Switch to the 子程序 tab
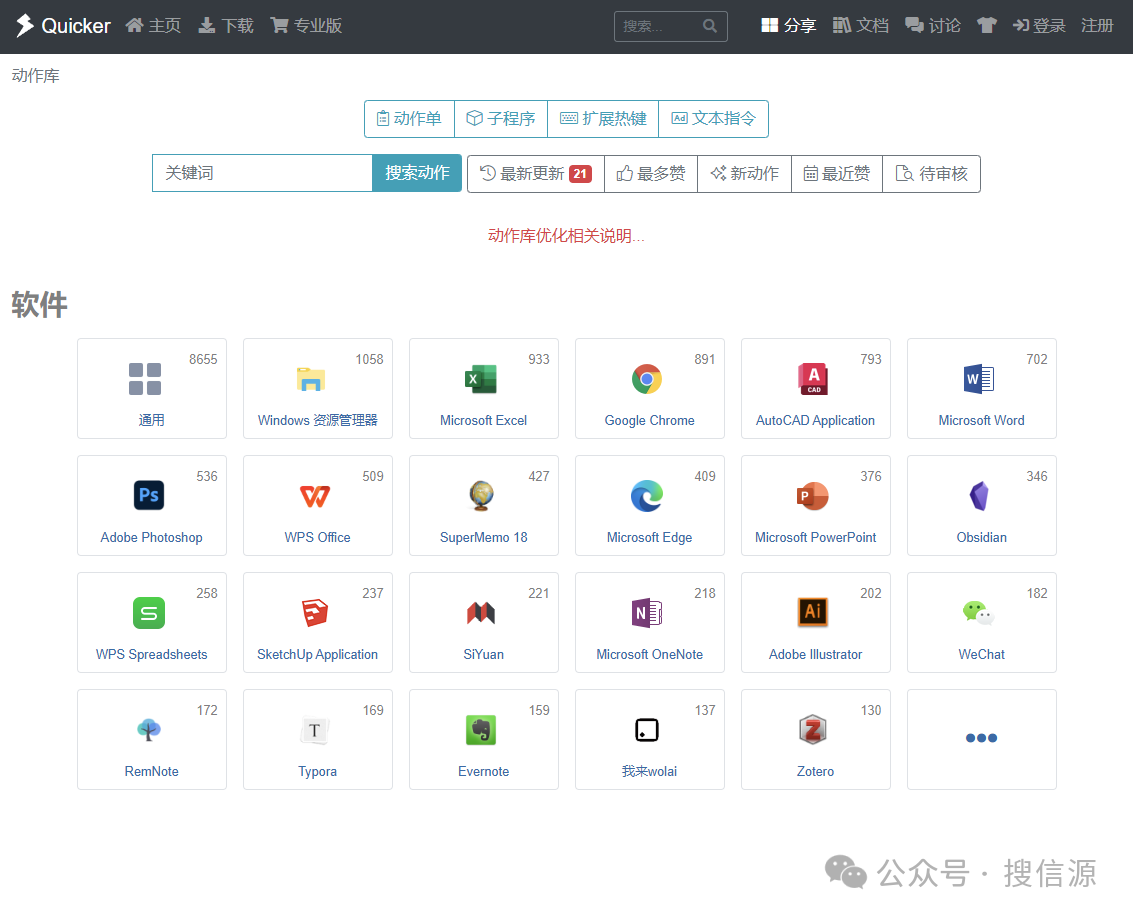The width and height of the screenshot is (1133, 918). click(501, 119)
